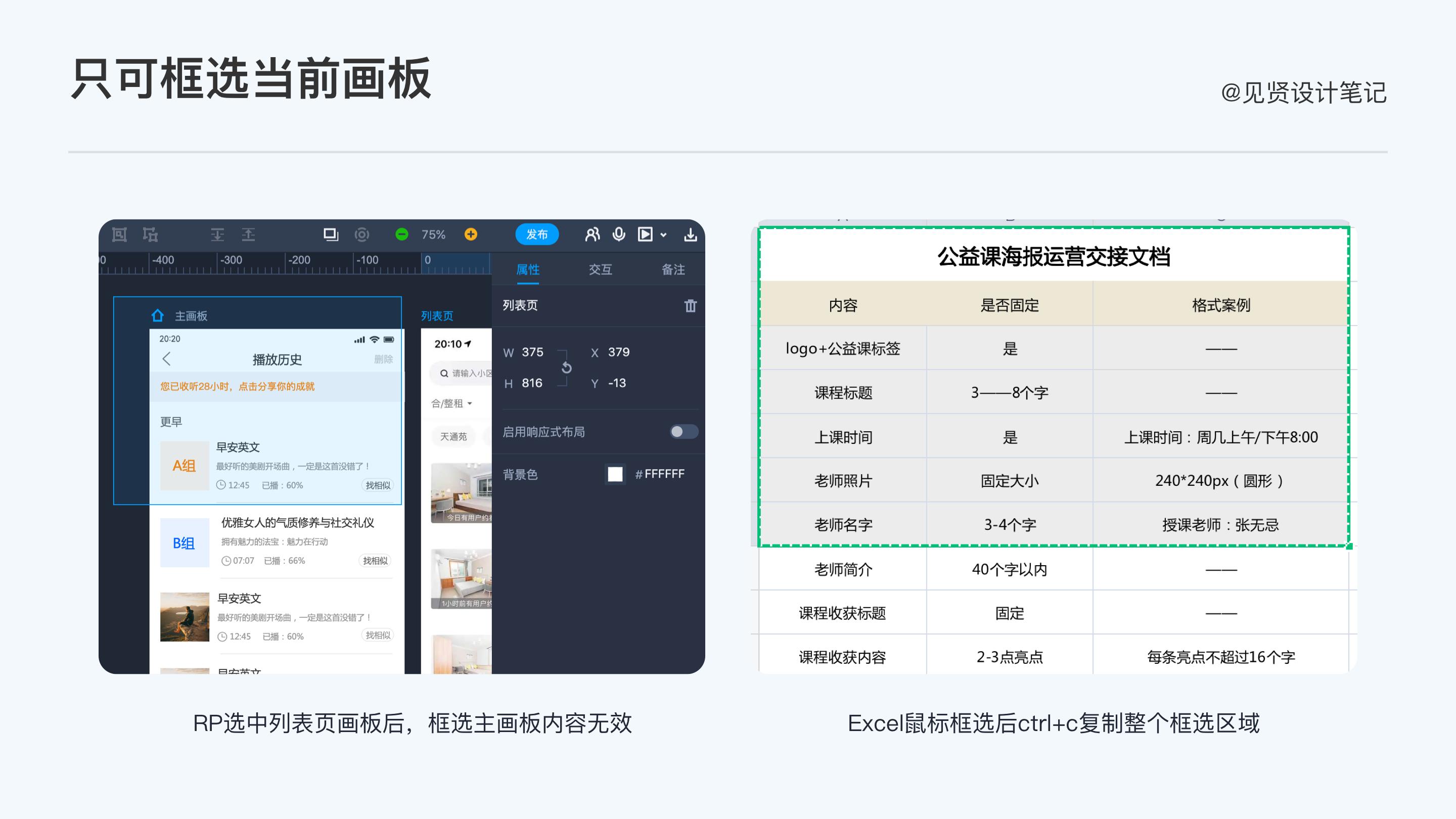The image size is (1456, 819).
Task: Click the 每条亮点不超过16个字 cell
Action: point(1221,657)
